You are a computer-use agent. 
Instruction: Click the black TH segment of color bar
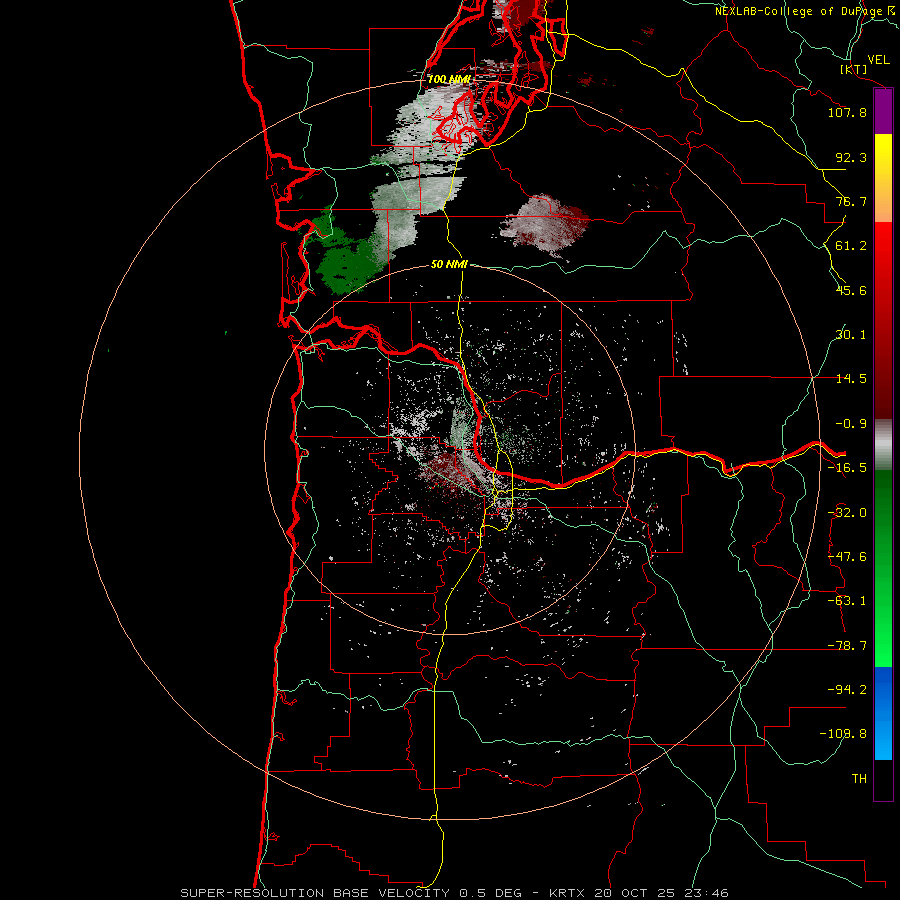(883, 779)
